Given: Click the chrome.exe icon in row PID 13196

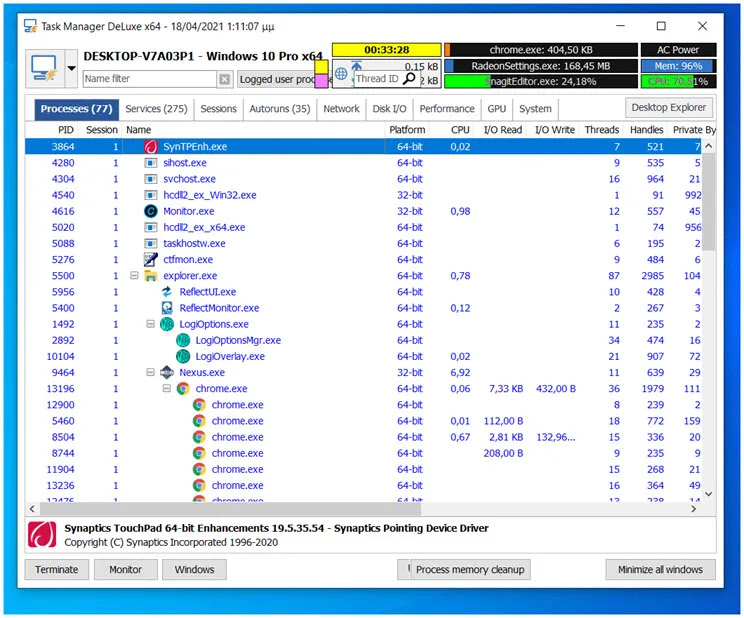Looking at the screenshot, I should 183,389.
